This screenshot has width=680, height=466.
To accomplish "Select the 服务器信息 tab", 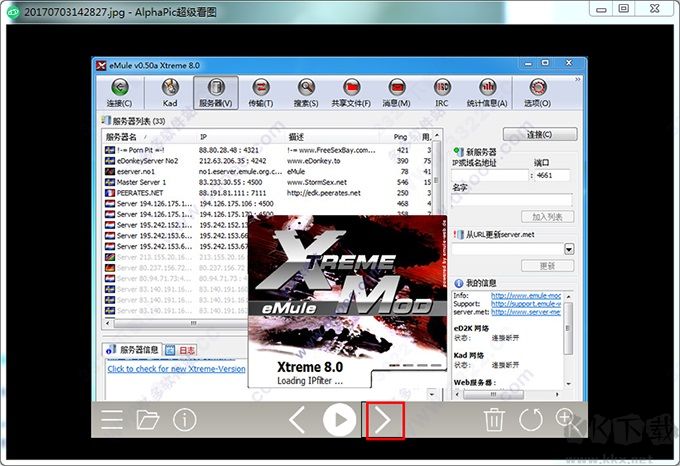I will pyautogui.click(x=133, y=350).
